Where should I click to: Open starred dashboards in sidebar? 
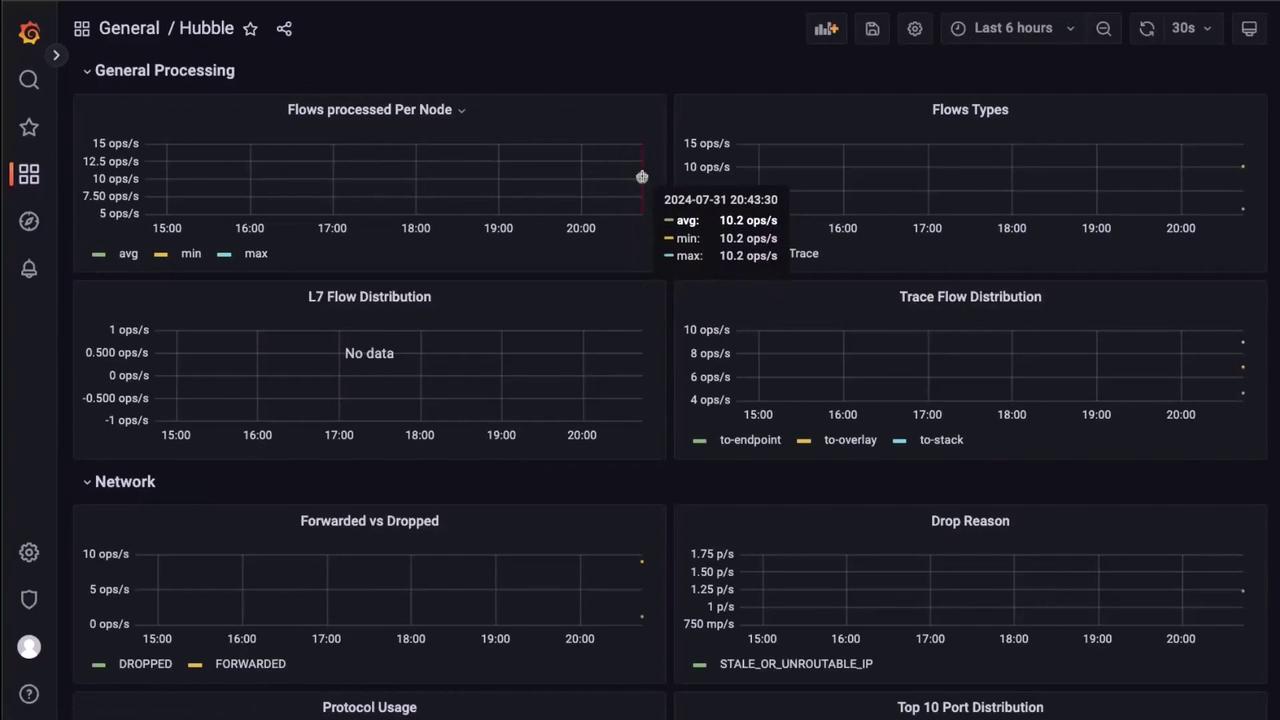(29, 127)
